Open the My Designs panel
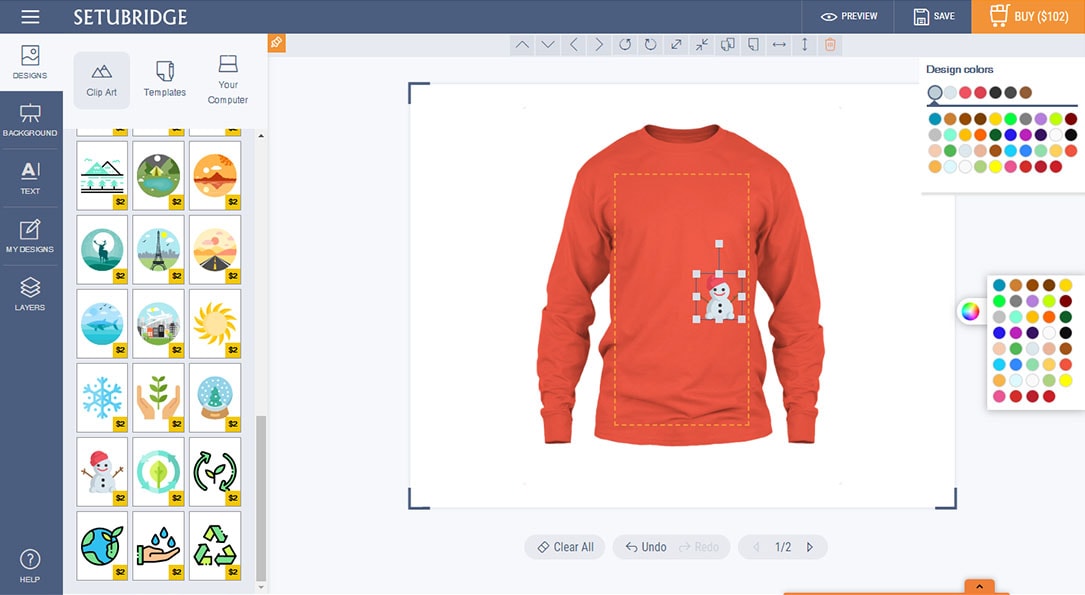 30,236
